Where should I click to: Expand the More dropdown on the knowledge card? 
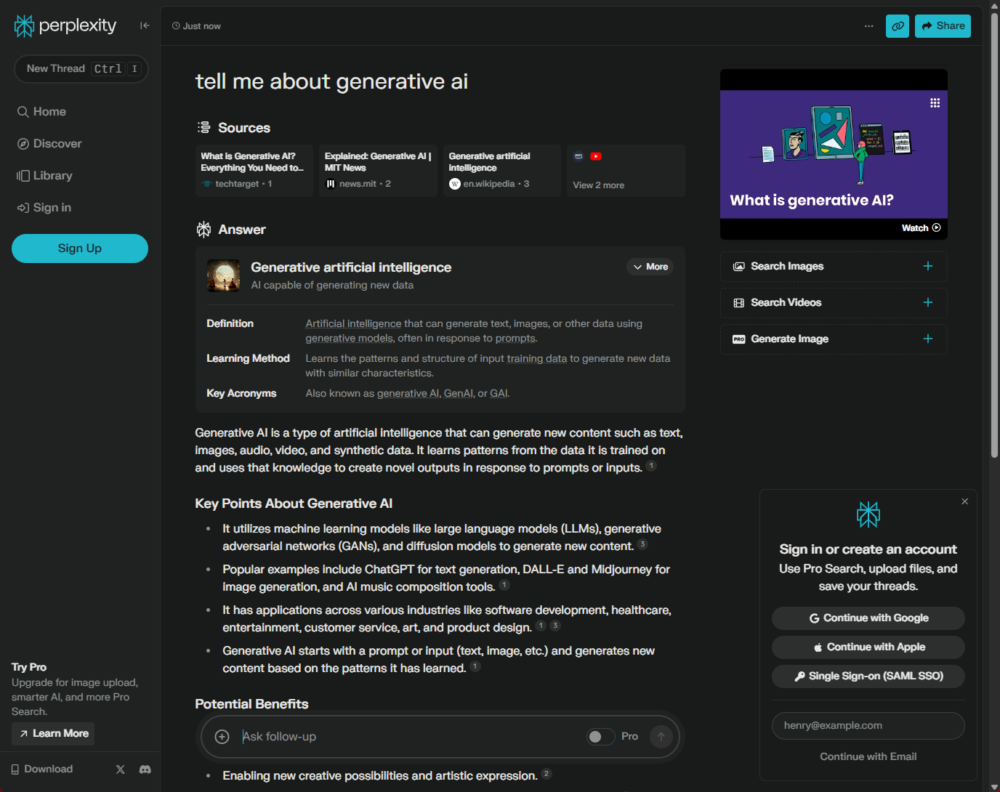651,267
